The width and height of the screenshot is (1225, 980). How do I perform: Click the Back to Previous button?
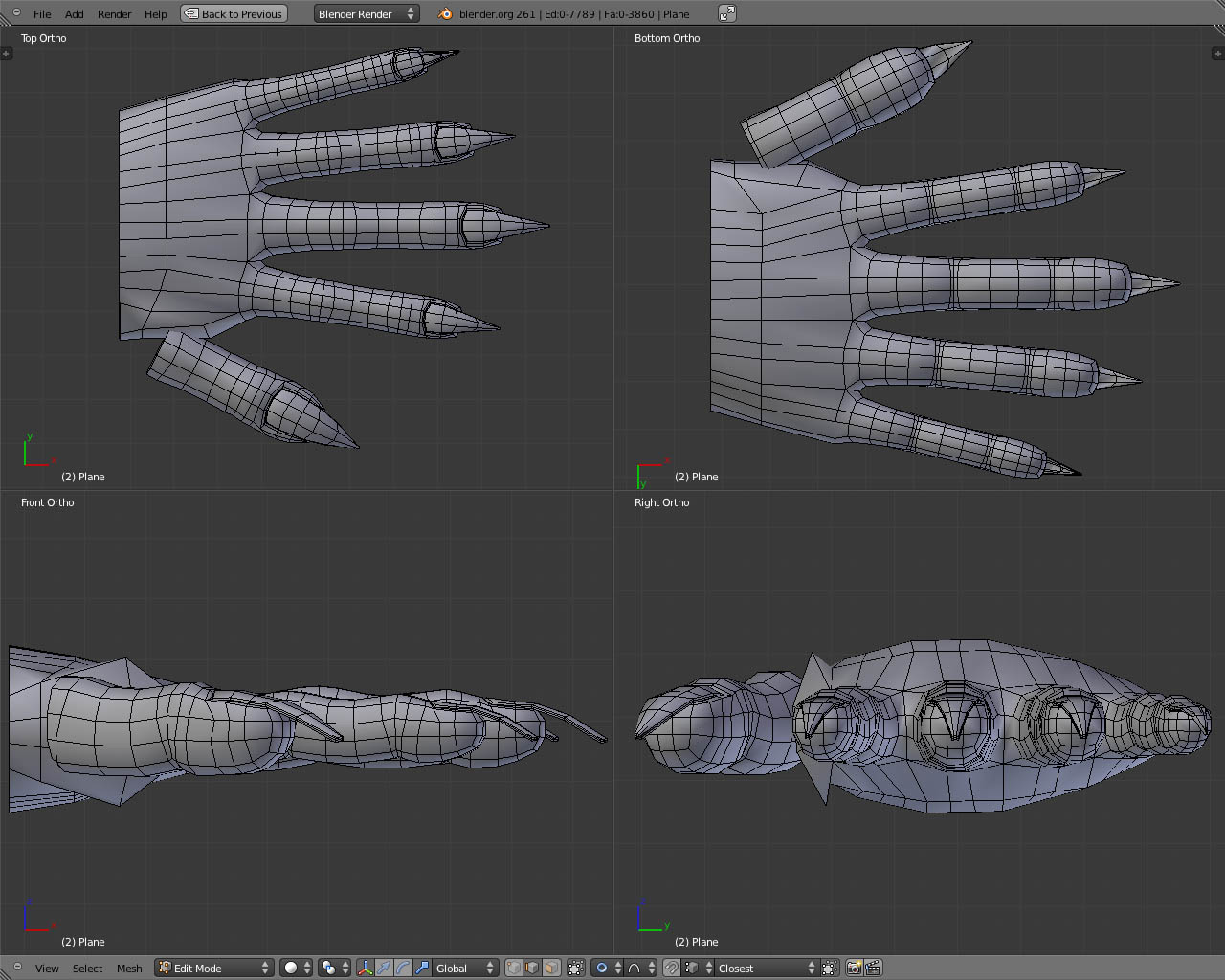234,13
